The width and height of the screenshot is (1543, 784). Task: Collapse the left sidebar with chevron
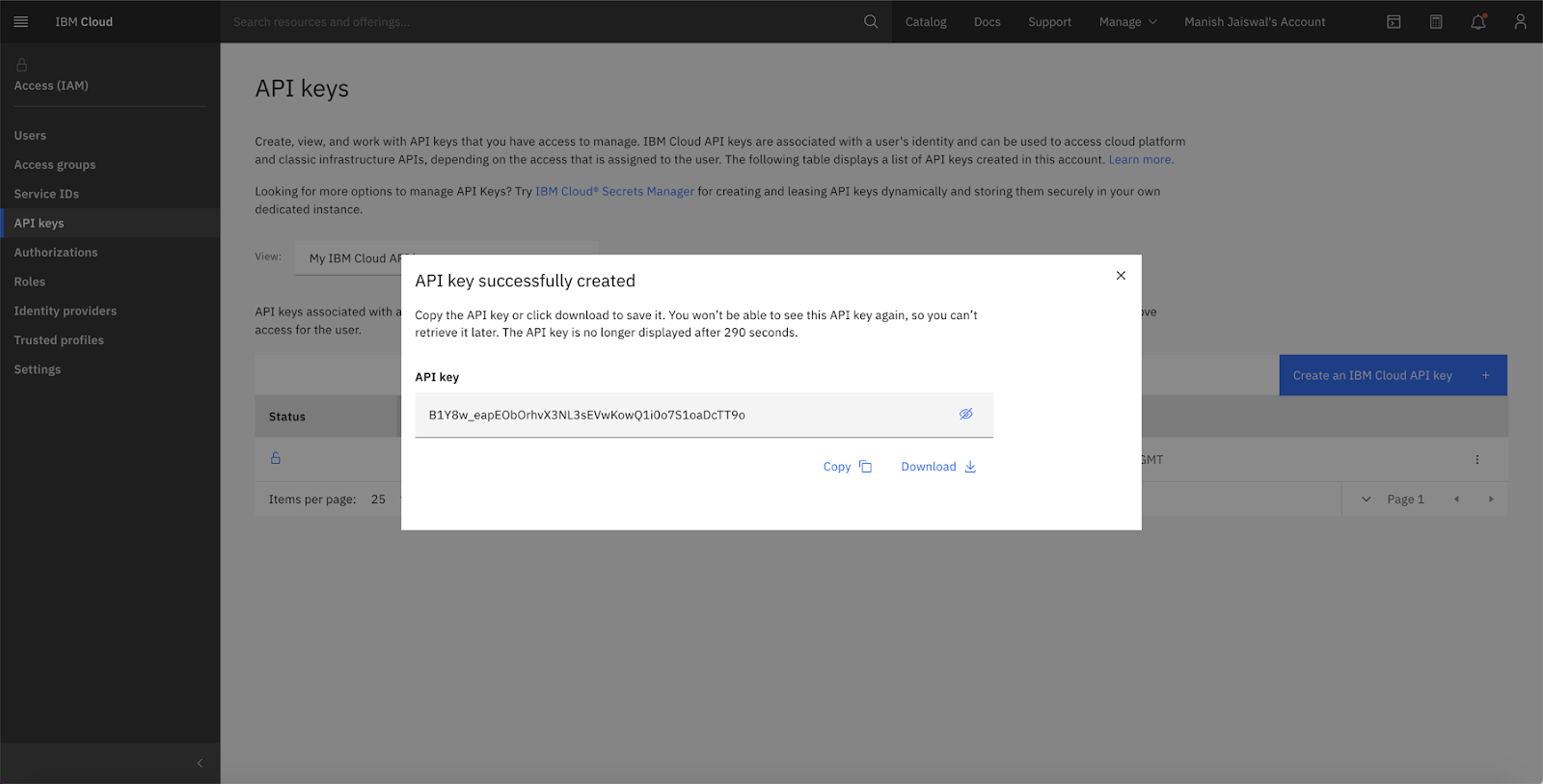tap(200, 763)
